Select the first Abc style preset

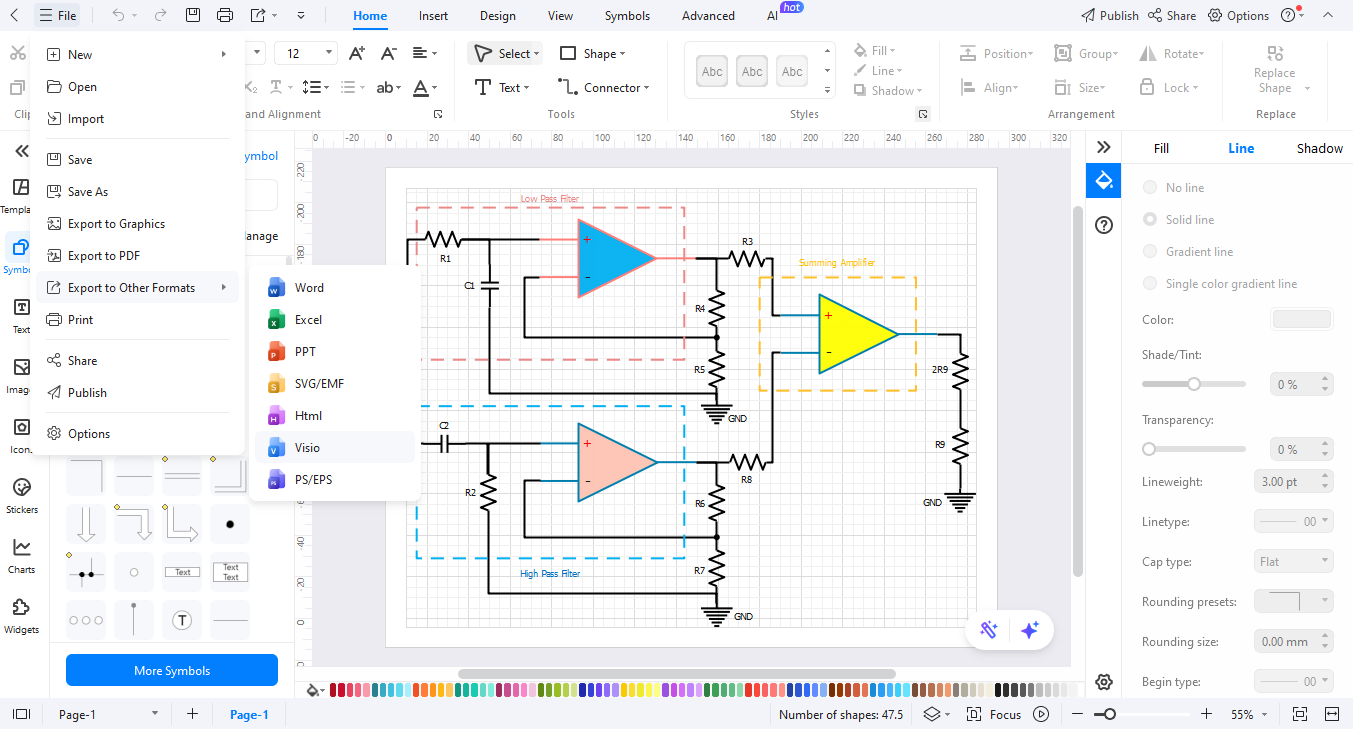coord(712,71)
